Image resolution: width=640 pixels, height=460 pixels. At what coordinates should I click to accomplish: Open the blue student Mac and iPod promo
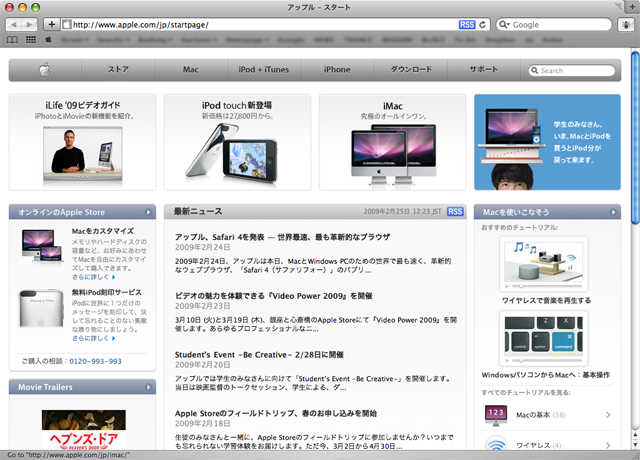pyautogui.click(x=547, y=142)
